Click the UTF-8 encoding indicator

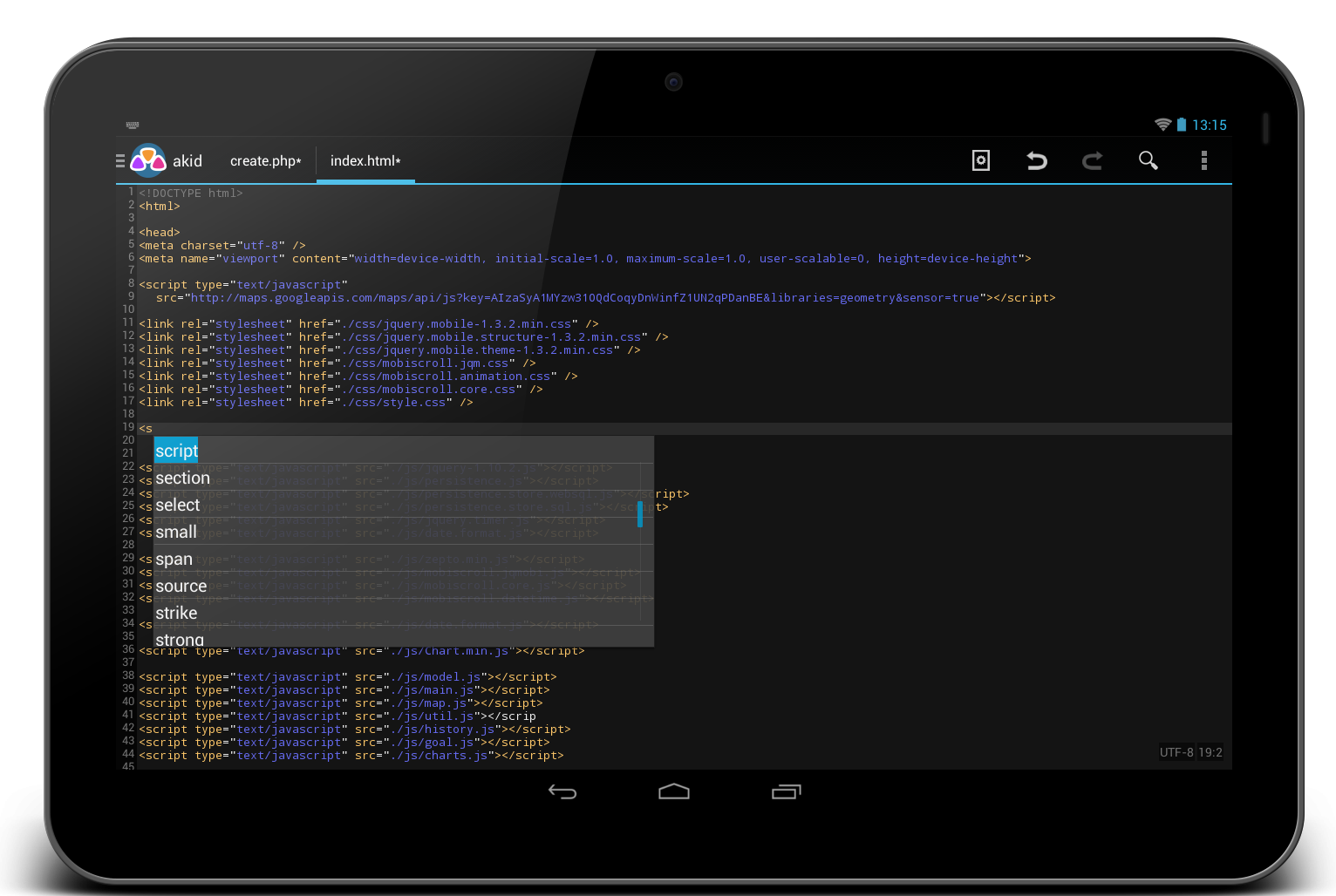[x=1176, y=752]
